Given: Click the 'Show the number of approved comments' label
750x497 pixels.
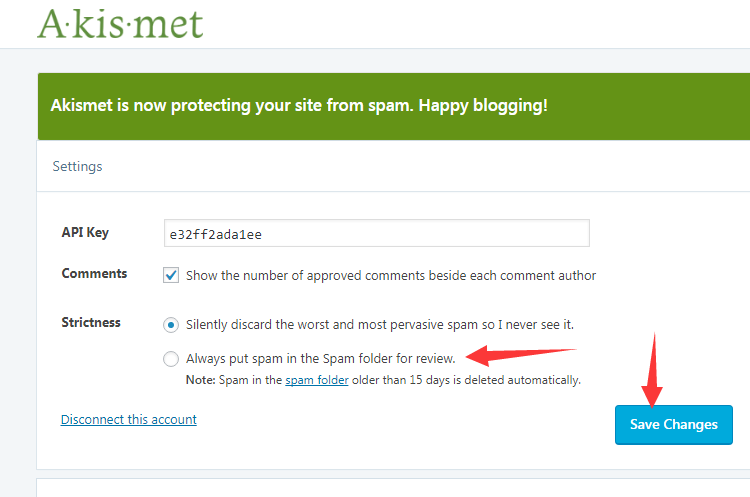Looking at the screenshot, I should click(x=391, y=276).
